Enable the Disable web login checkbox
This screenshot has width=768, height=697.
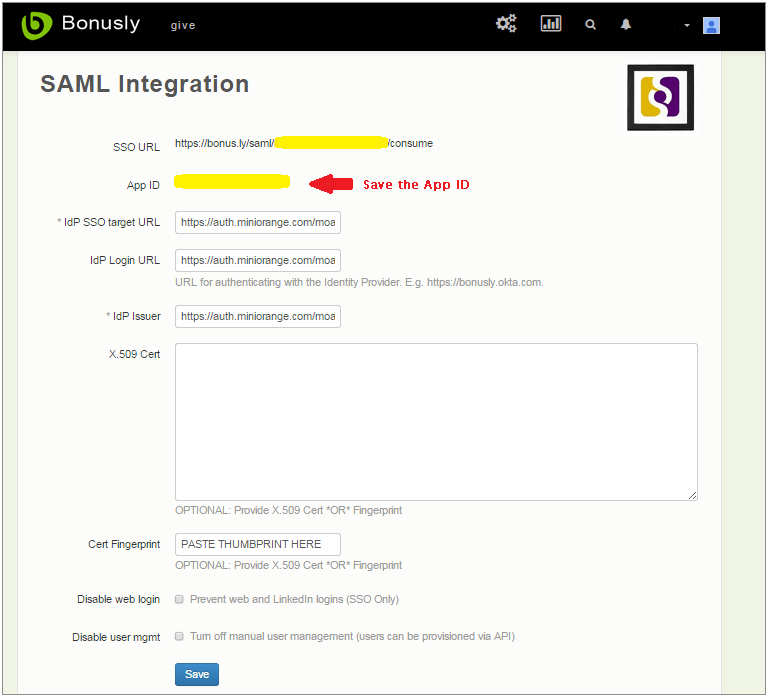tap(179, 599)
